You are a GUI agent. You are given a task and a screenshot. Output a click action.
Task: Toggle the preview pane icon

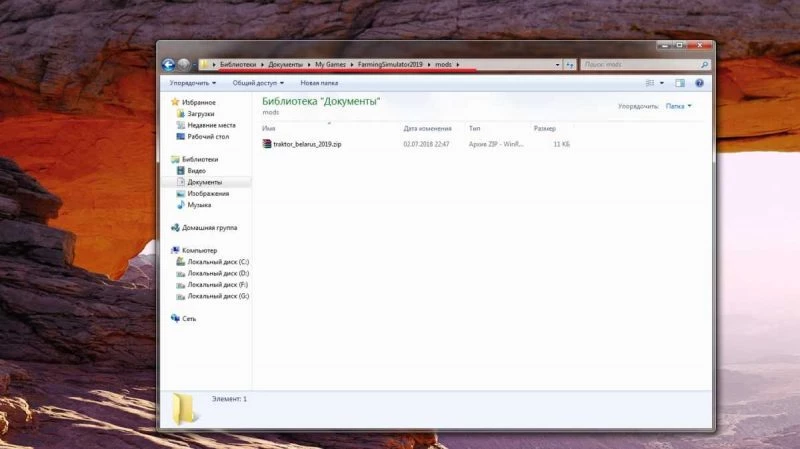pos(680,83)
